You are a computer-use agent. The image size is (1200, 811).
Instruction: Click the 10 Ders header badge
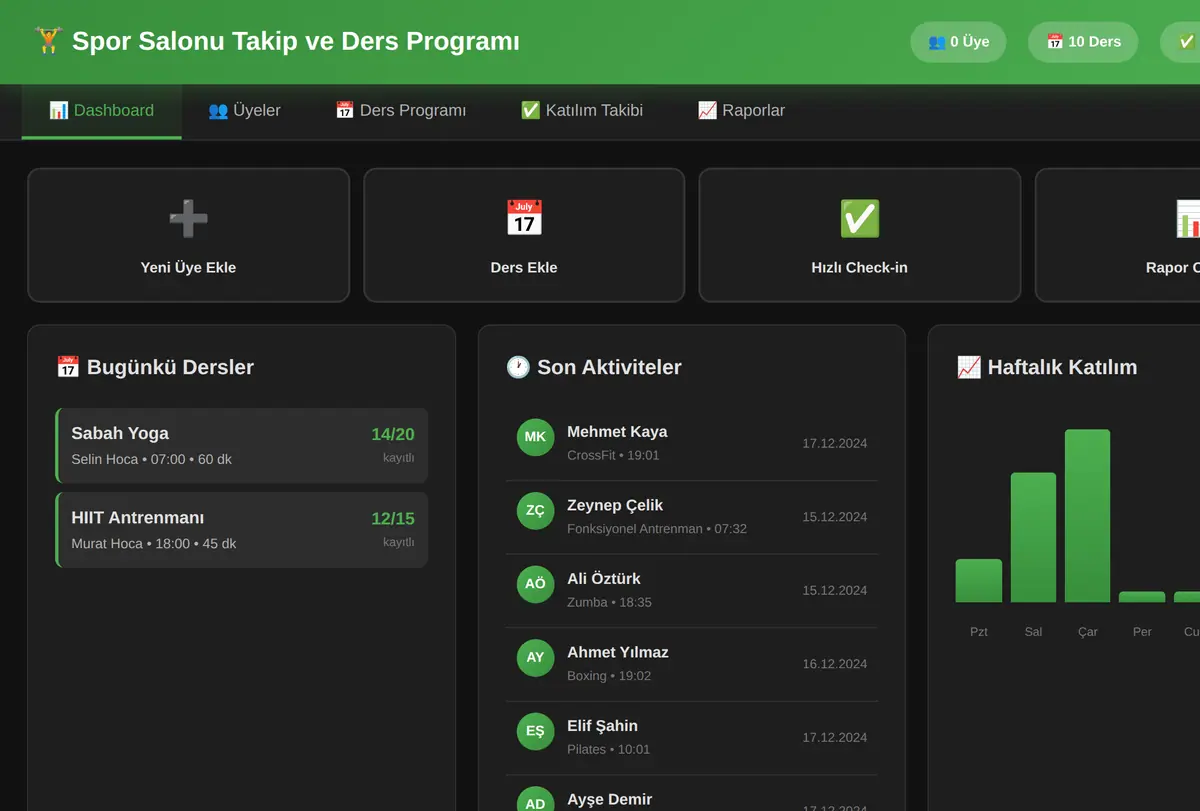(x=1083, y=42)
